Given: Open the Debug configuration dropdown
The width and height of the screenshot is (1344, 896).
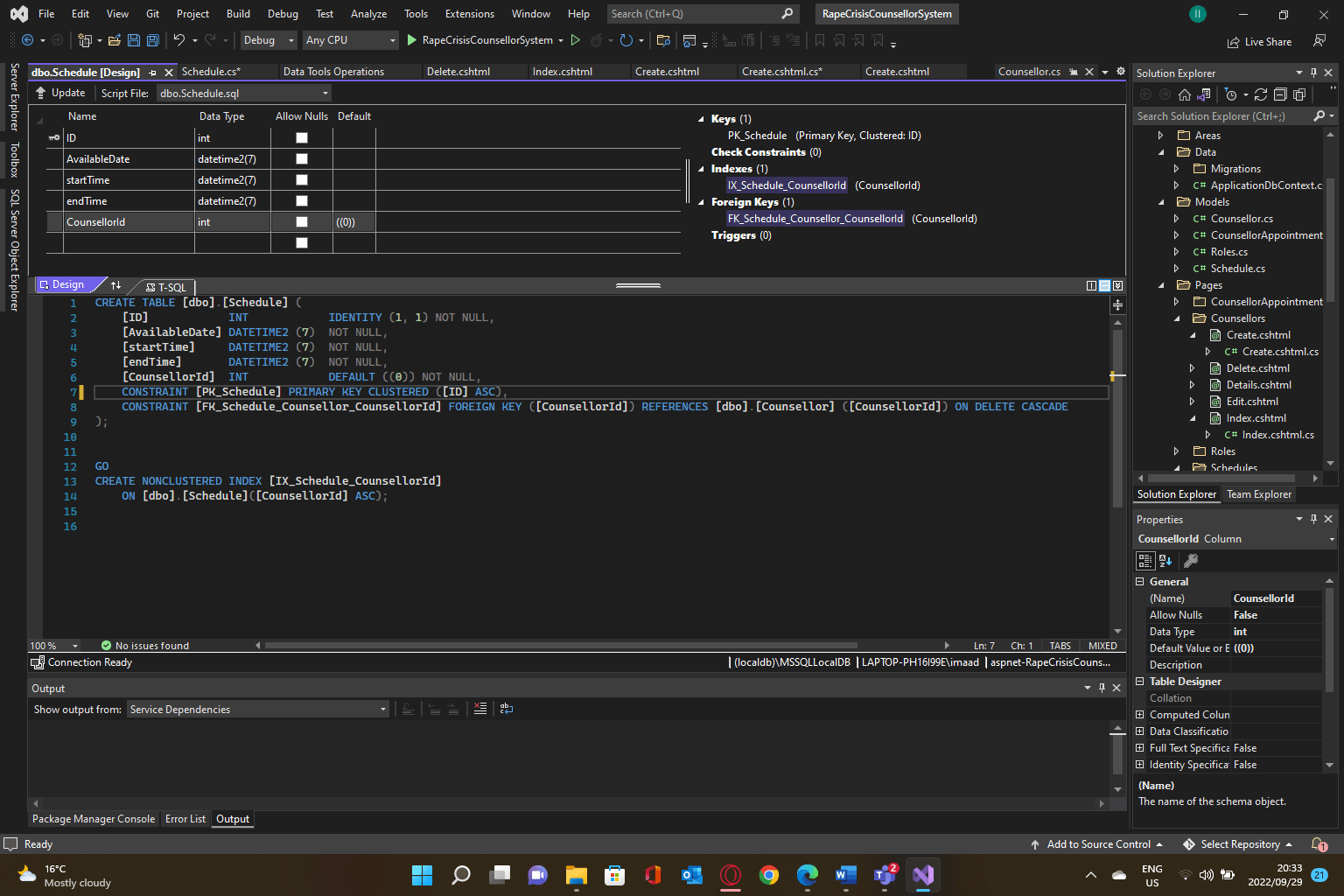Looking at the screenshot, I should (x=269, y=40).
